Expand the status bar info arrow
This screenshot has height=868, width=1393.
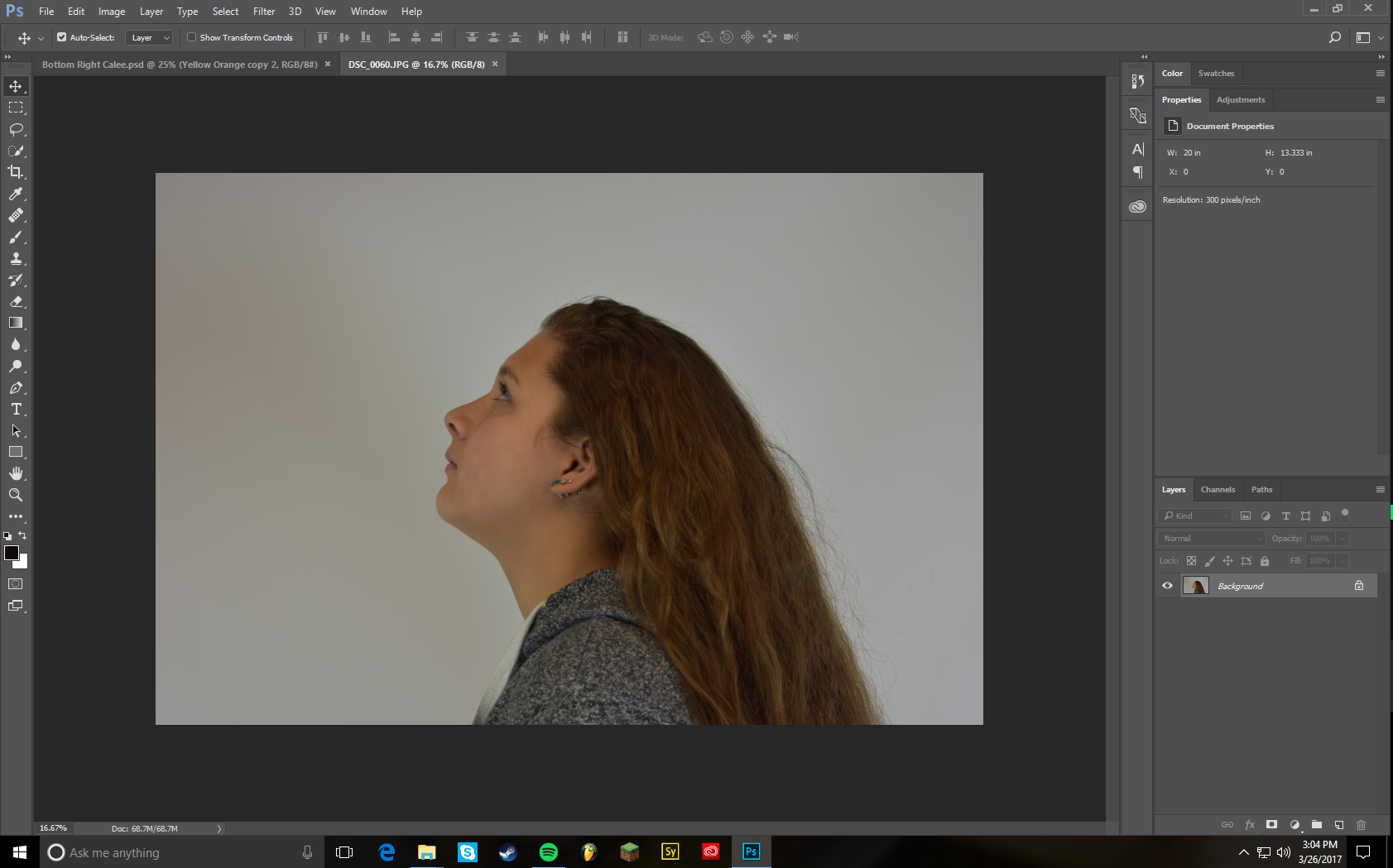tap(219, 828)
